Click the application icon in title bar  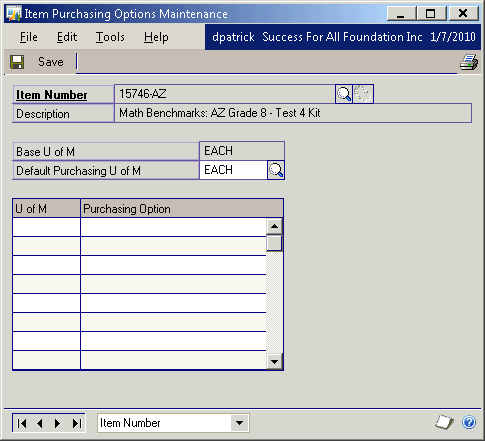14,14
